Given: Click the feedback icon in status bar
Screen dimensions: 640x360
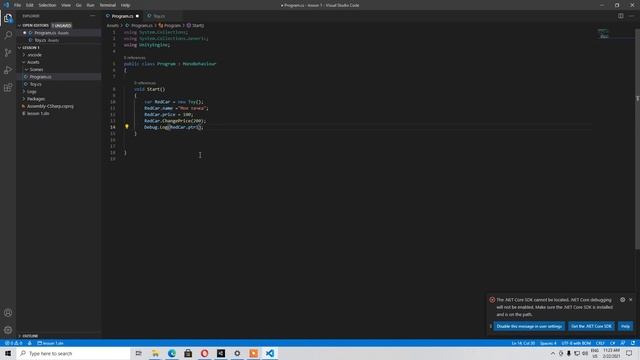Looking at the screenshot, I should tap(623, 343).
